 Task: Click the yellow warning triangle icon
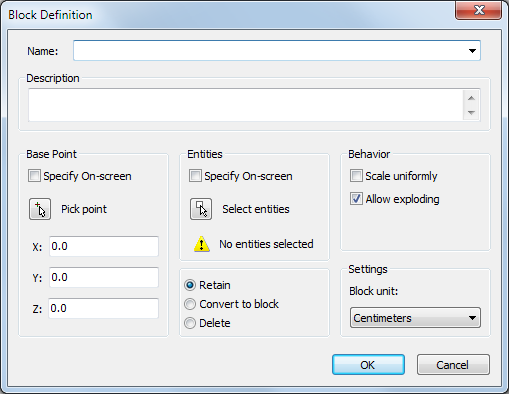[202, 244]
